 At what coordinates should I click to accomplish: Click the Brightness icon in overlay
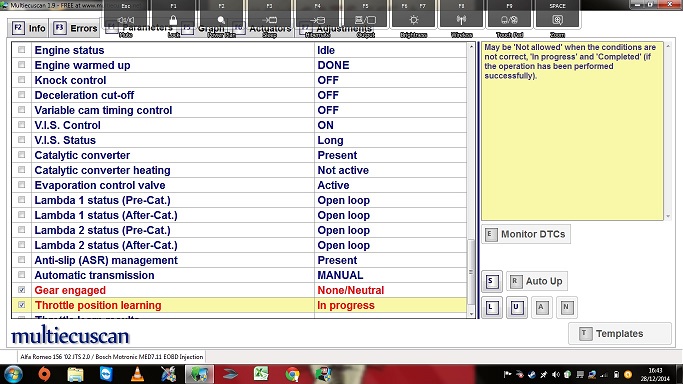(x=413, y=20)
